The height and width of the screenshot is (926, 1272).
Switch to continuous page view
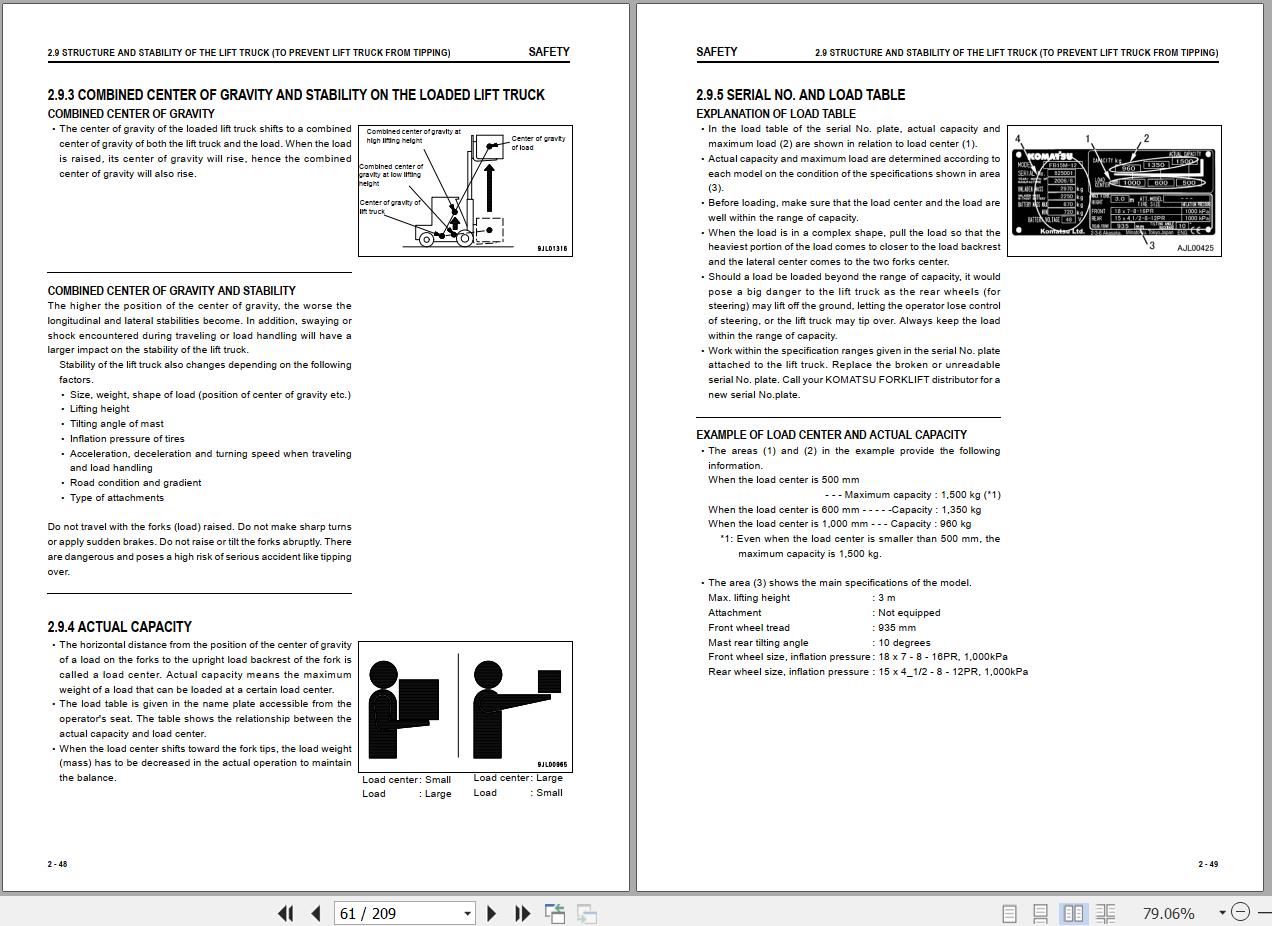click(1040, 913)
